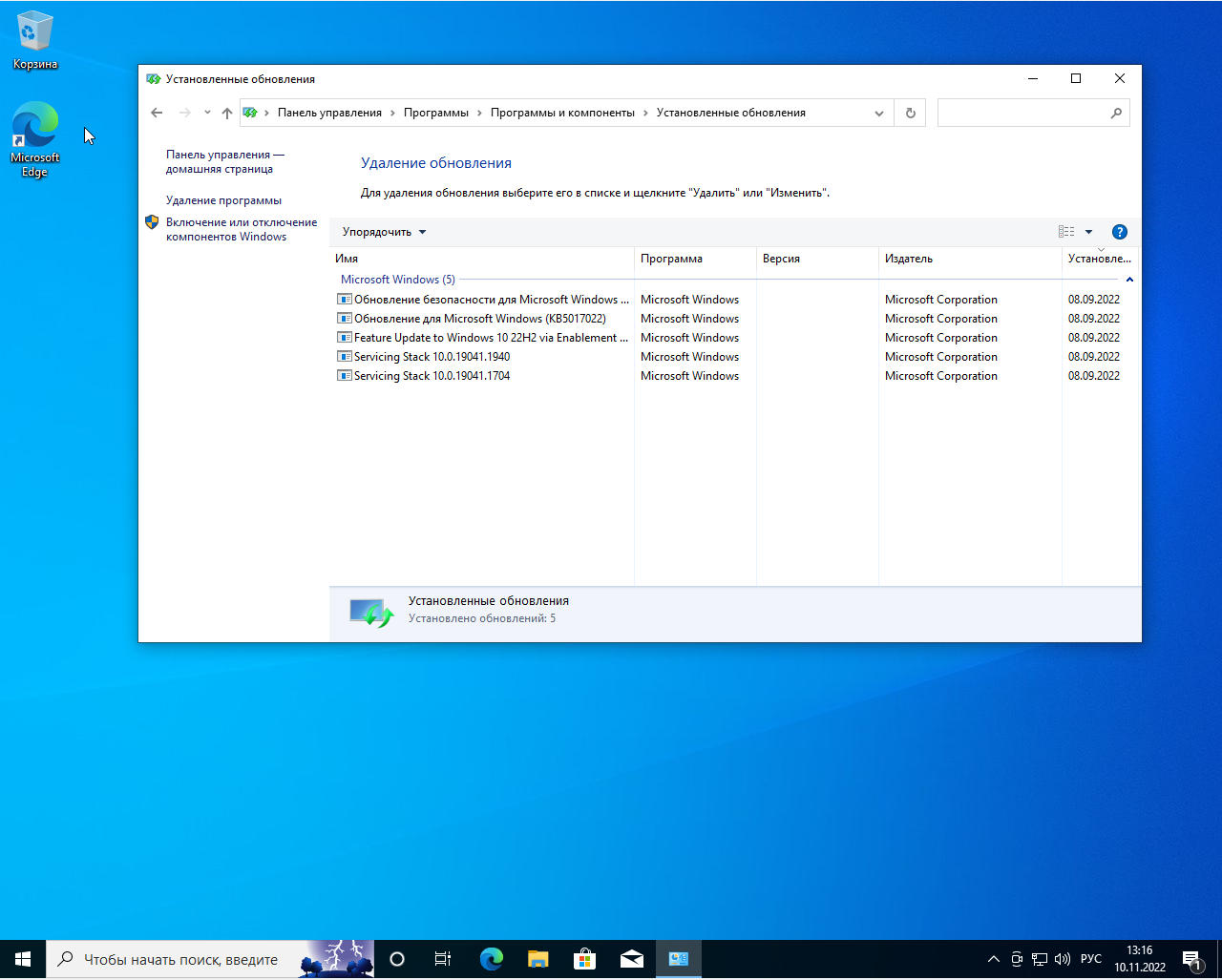Click icon of Servicing Stack 10.0.19041.1940 row
Screen dimensions: 1222x980
point(345,357)
